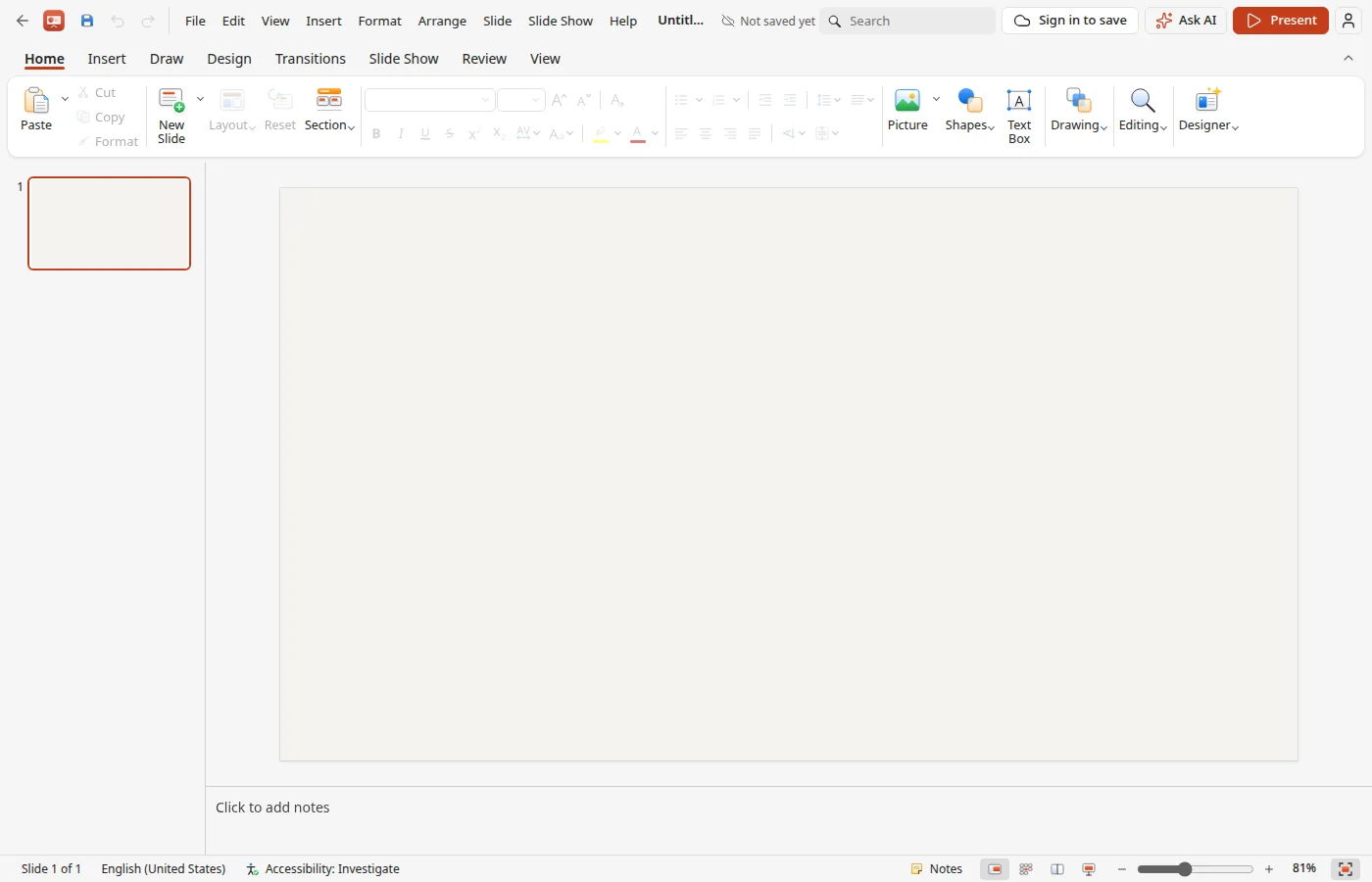Click the Search box

point(907,21)
